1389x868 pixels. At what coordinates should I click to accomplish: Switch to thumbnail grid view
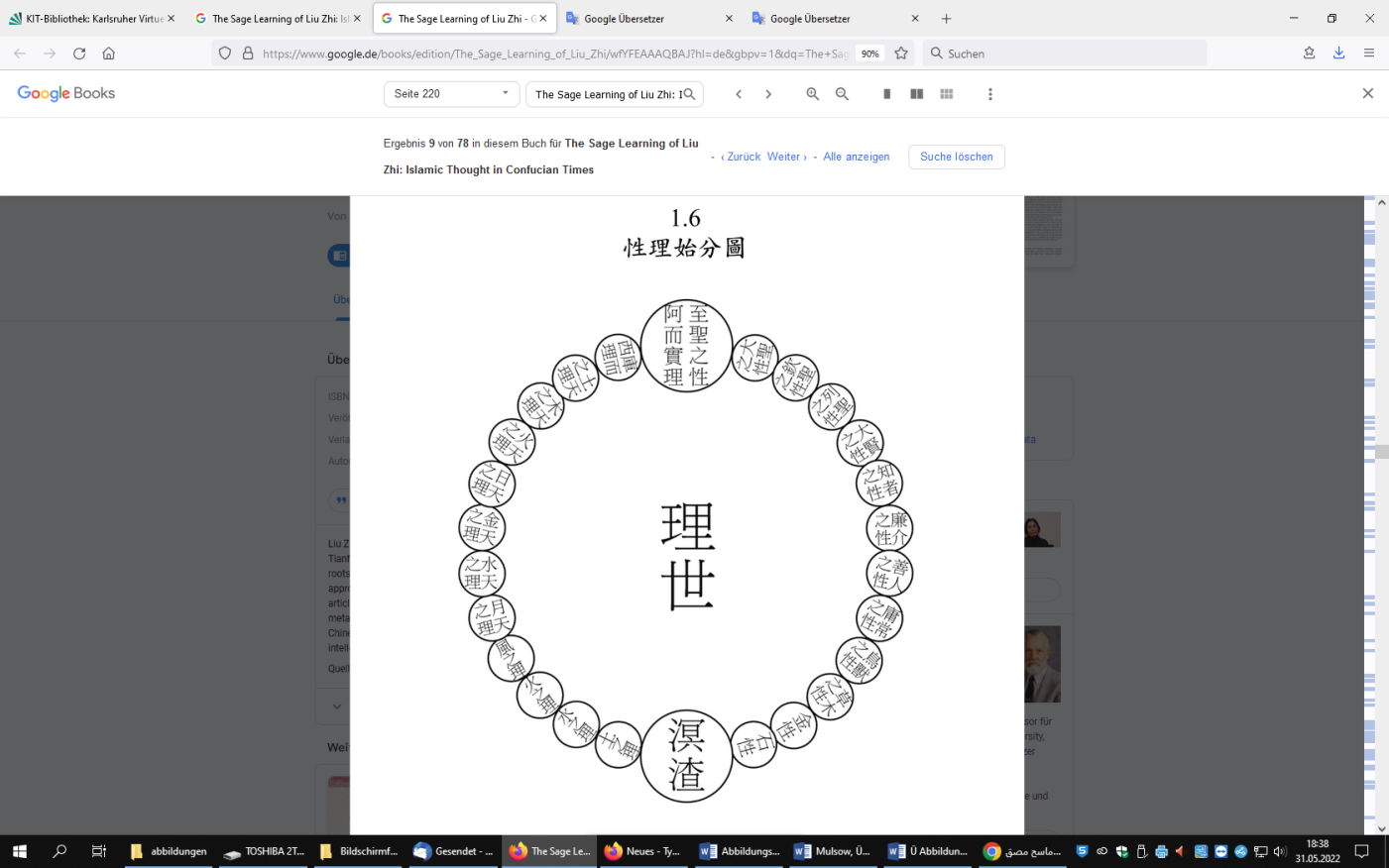[x=947, y=94]
